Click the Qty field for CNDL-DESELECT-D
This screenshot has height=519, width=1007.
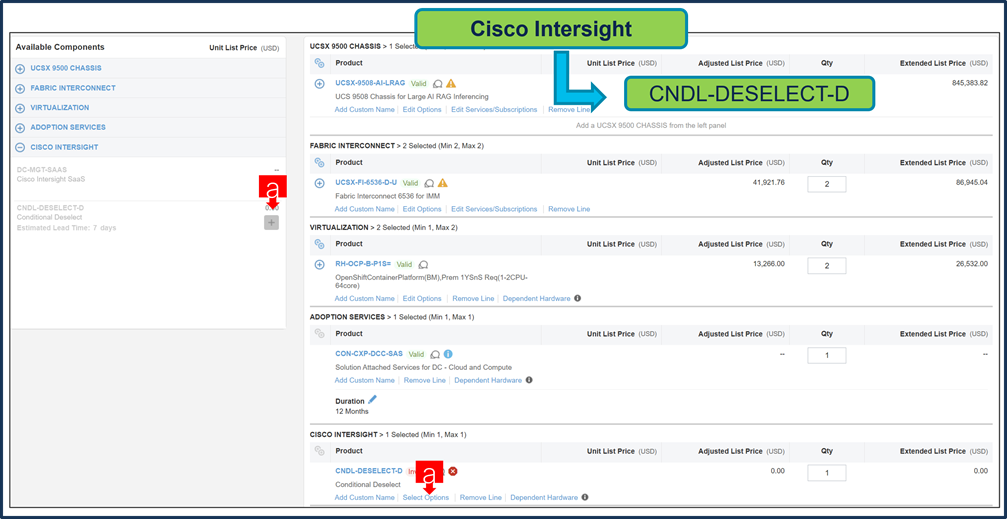[827, 473]
